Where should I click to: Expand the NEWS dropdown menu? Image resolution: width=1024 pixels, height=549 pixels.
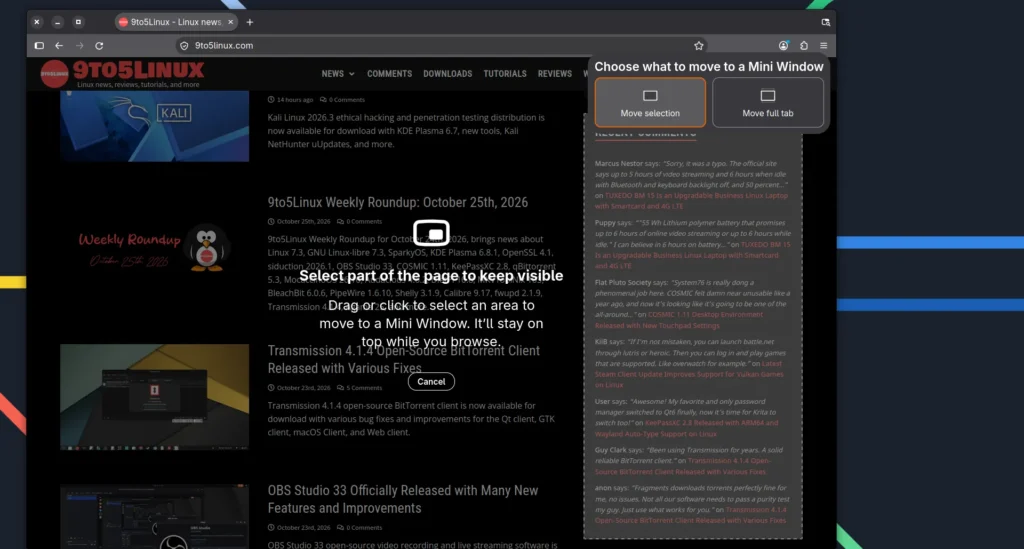(338, 74)
